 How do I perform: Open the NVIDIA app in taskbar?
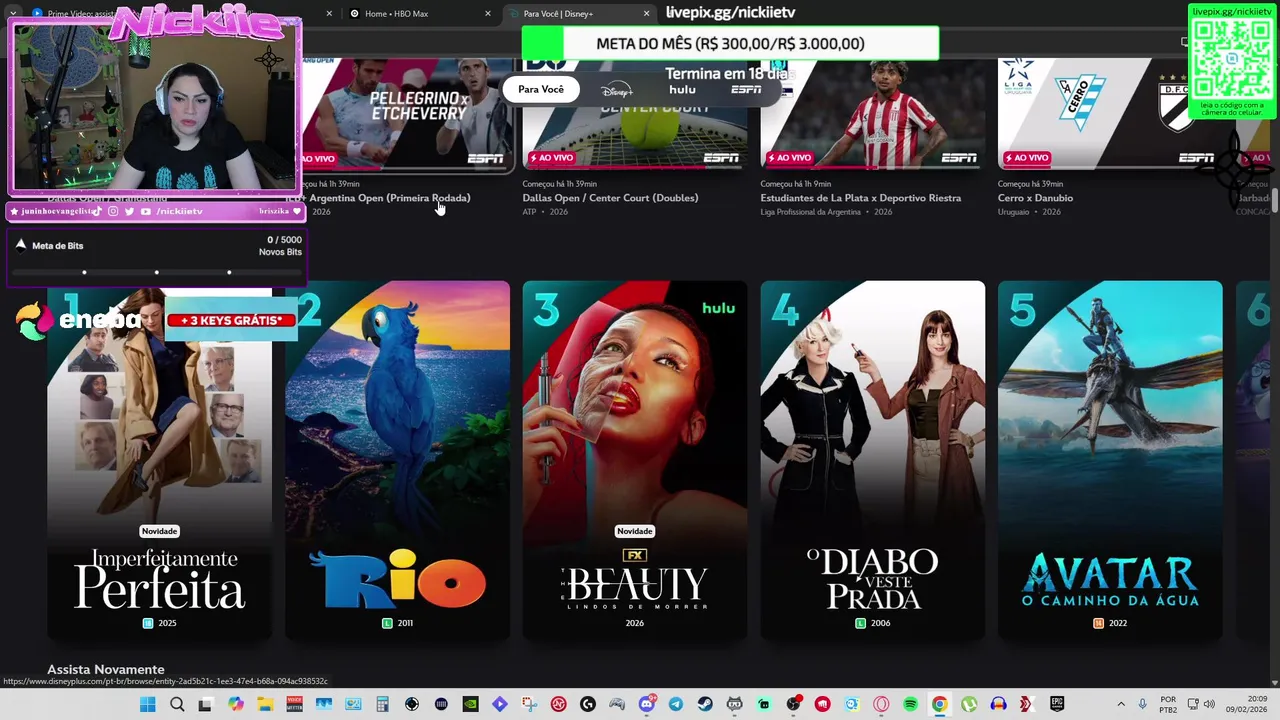(x=470, y=704)
